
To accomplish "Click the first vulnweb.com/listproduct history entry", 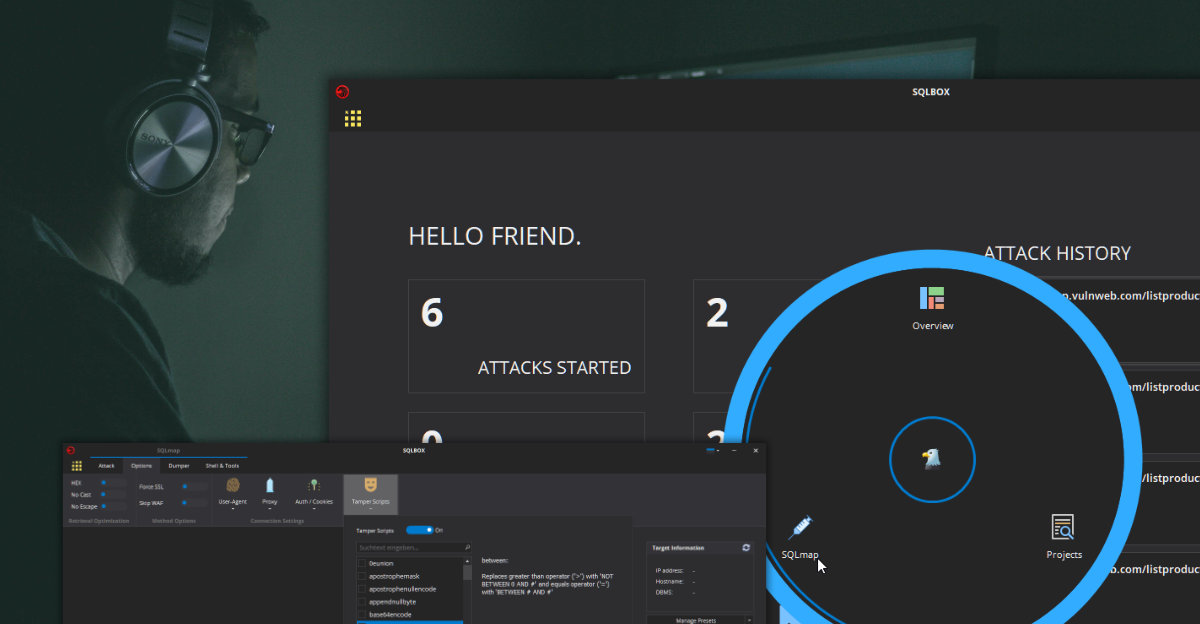I will pos(1130,296).
